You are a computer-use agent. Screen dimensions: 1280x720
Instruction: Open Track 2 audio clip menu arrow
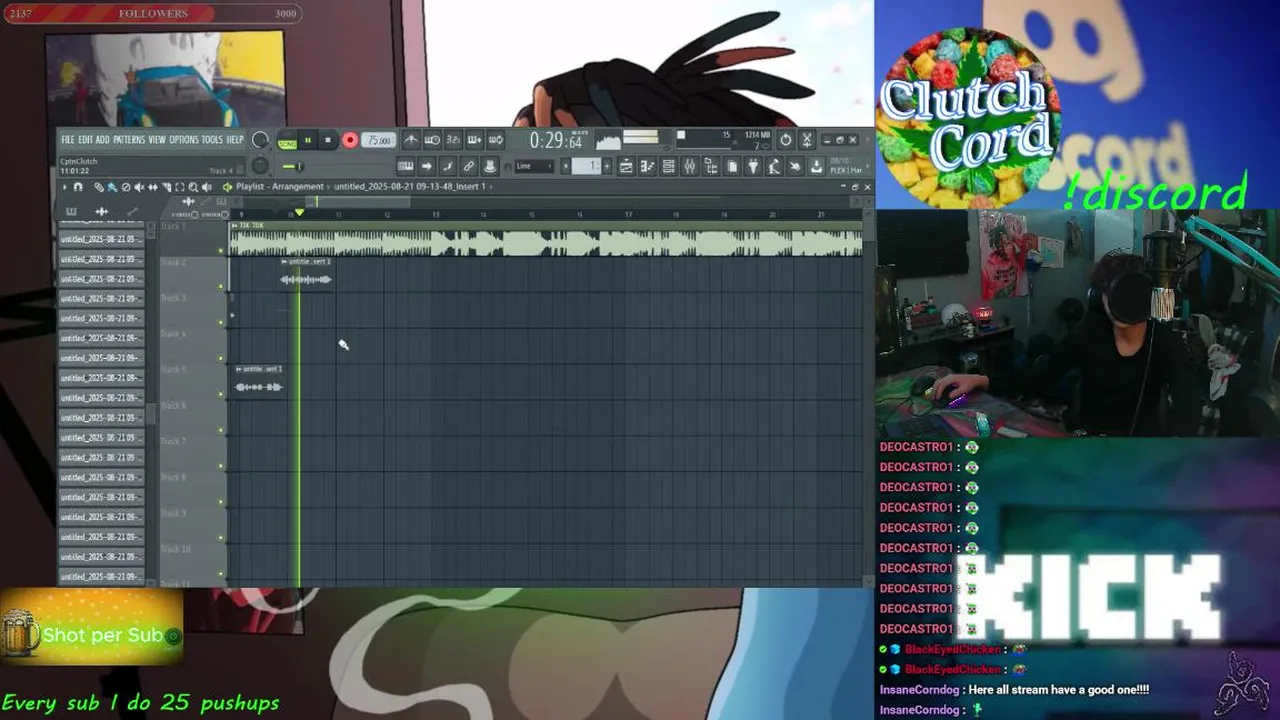pos(284,261)
